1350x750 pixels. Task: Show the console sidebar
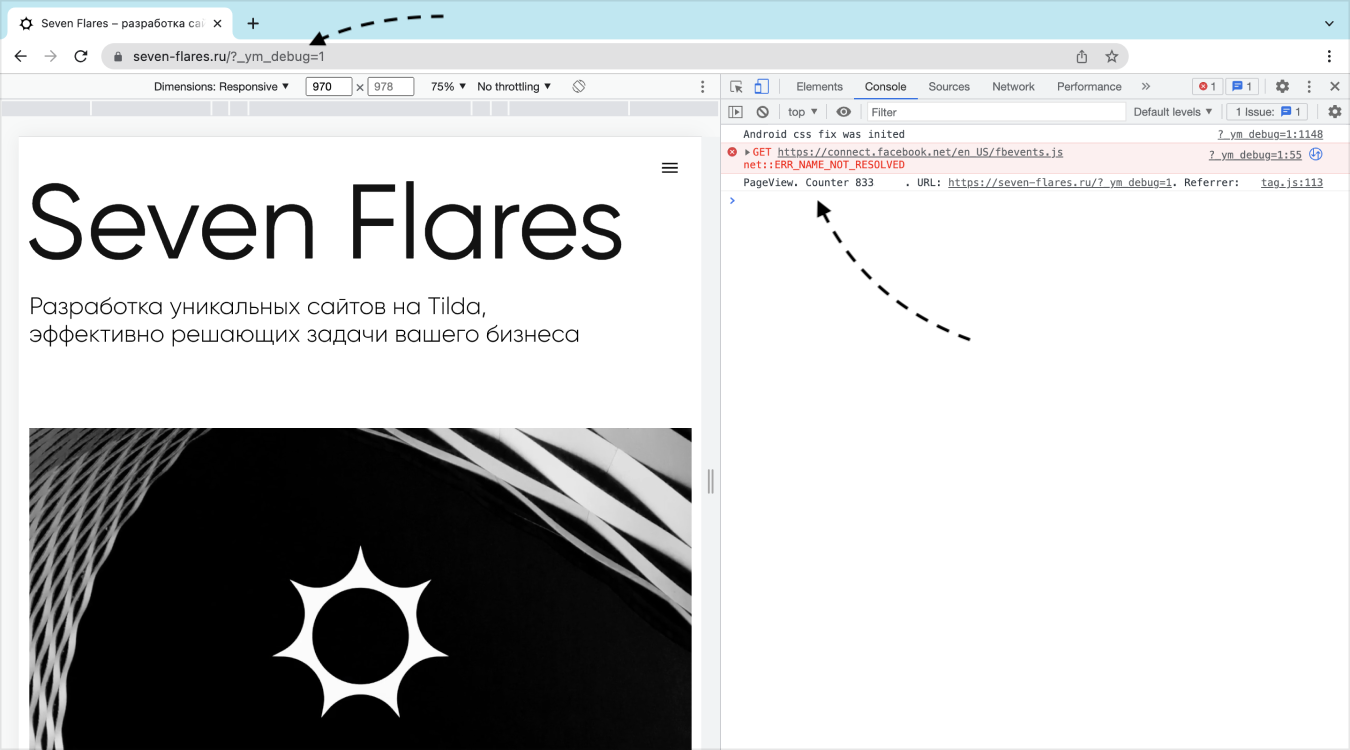pyautogui.click(x=736, y=112)
